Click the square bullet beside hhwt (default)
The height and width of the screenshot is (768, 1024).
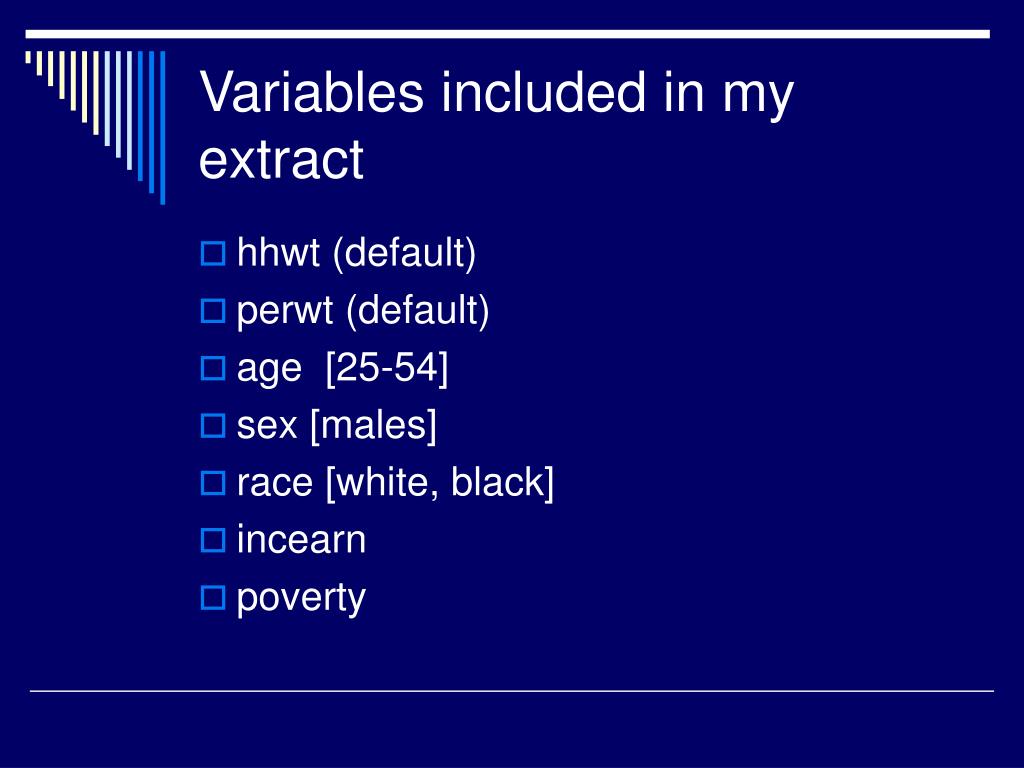point(213,253)
